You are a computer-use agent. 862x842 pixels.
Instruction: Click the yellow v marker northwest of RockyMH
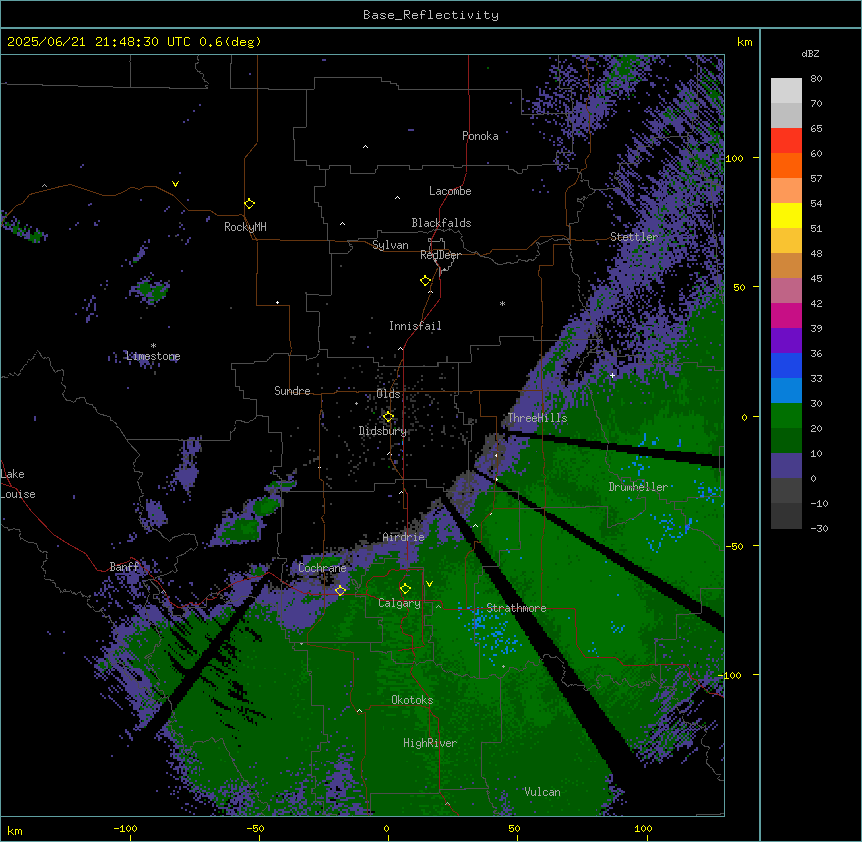(x=175, y=184)
